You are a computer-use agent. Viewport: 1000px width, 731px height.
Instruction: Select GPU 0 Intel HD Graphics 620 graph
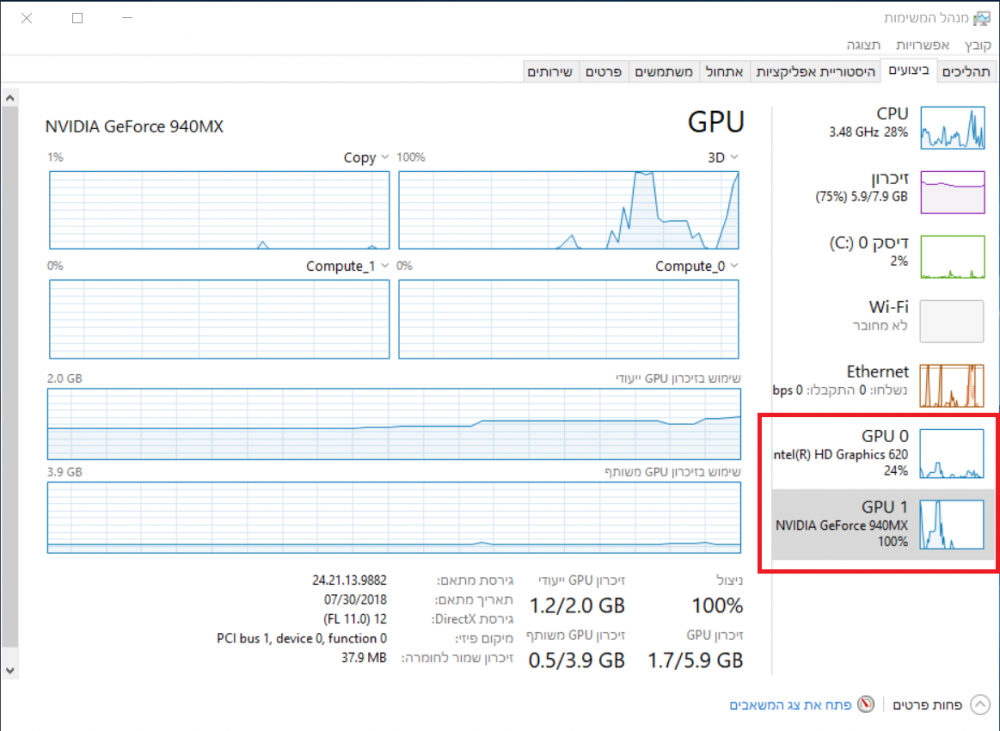tap(952, 454)
